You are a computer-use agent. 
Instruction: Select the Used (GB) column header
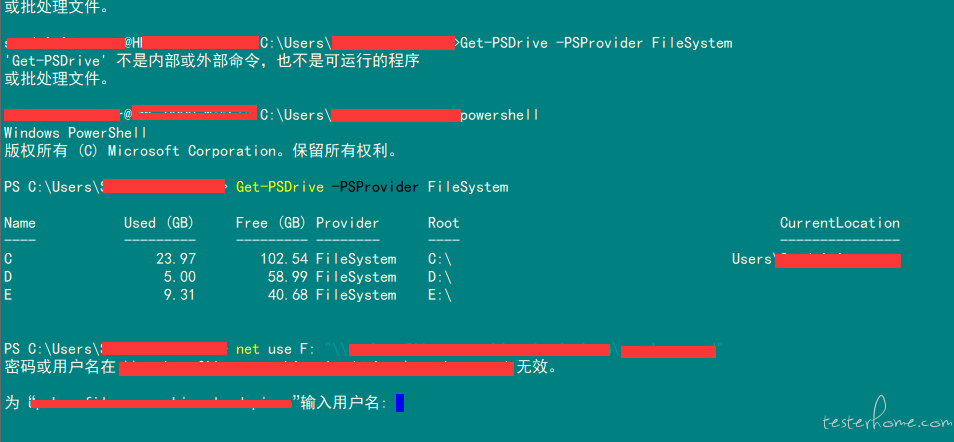[x=159, y=223]
